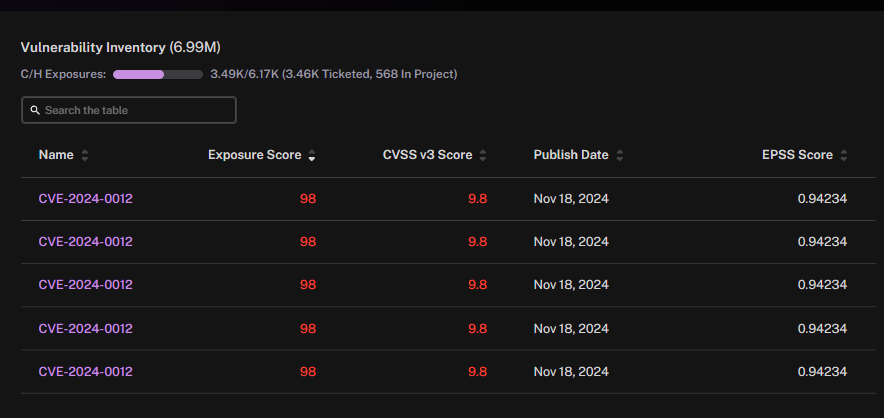
Task: Open first CVE-2024-0012 link
Action: point(86,199)
